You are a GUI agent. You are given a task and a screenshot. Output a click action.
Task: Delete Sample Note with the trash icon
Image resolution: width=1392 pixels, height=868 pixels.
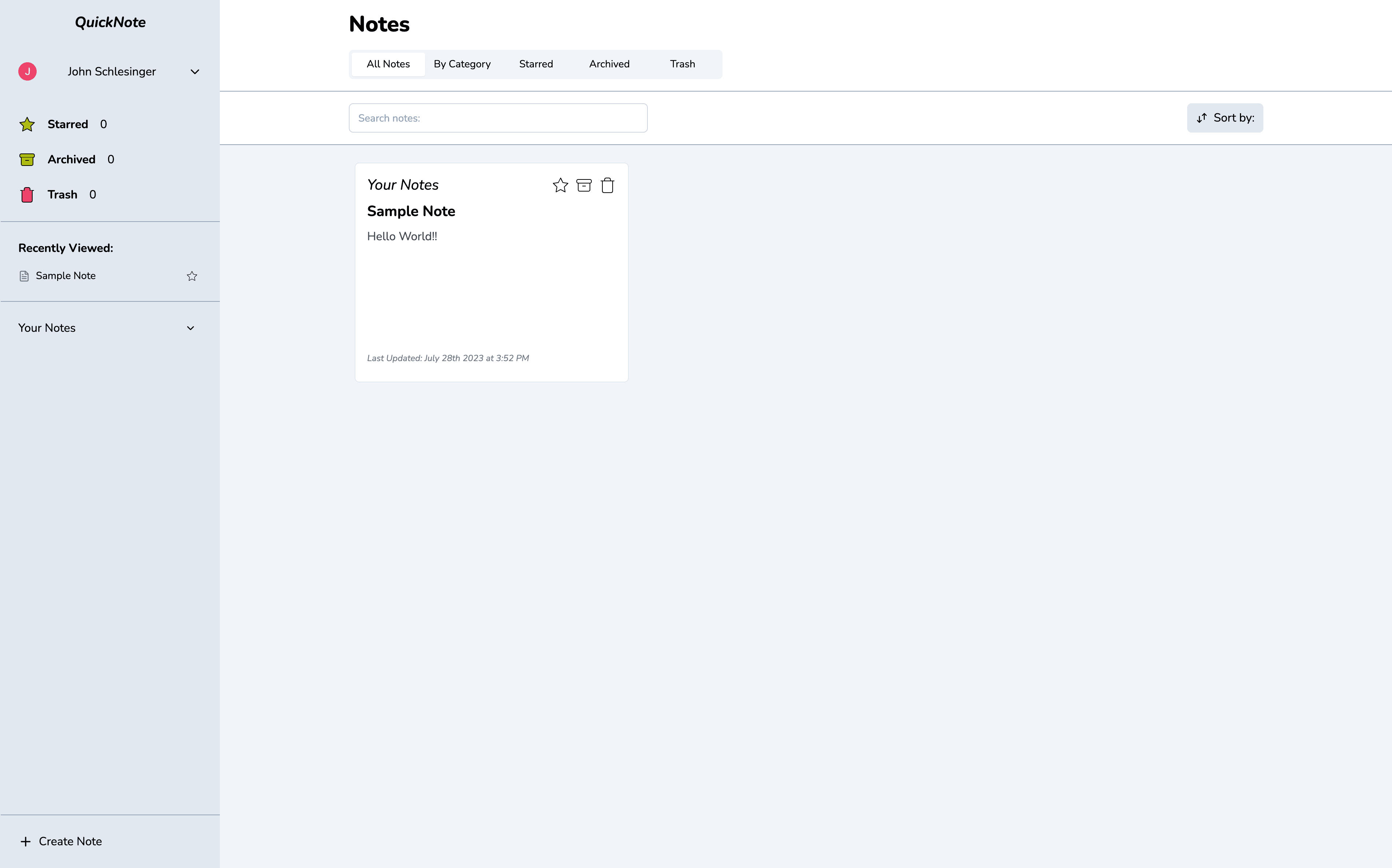pyautogui.click(x=607, y=185)
